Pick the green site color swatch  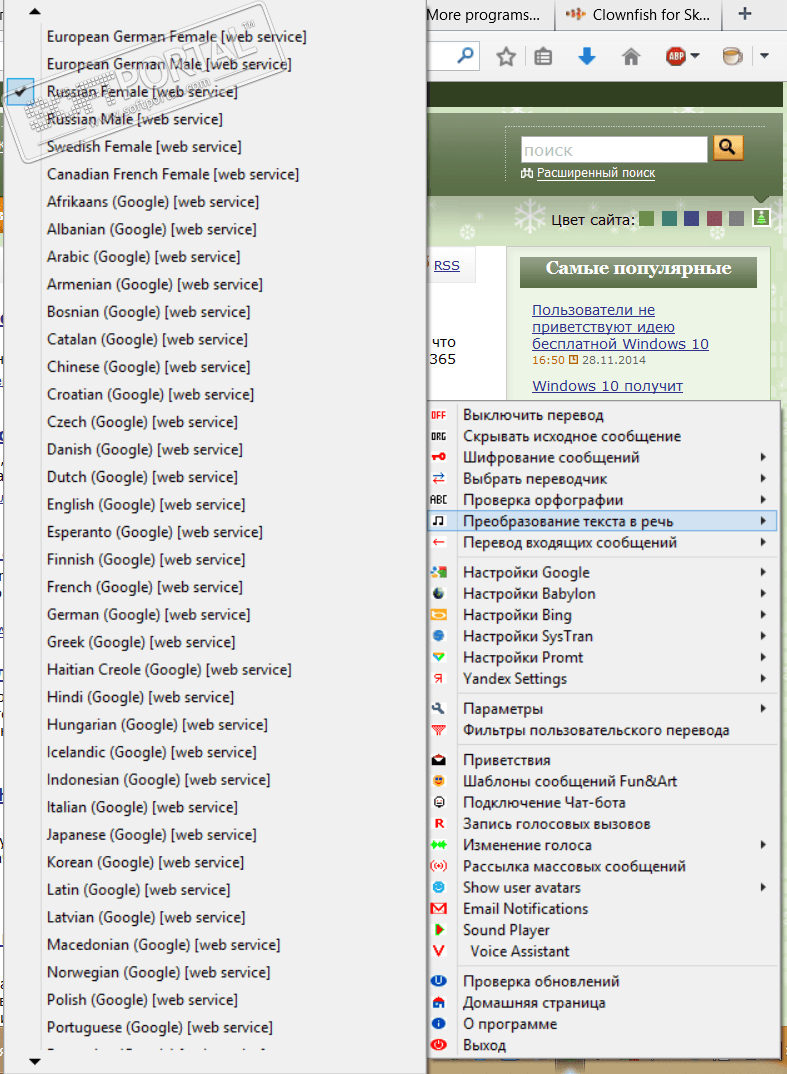646,218
